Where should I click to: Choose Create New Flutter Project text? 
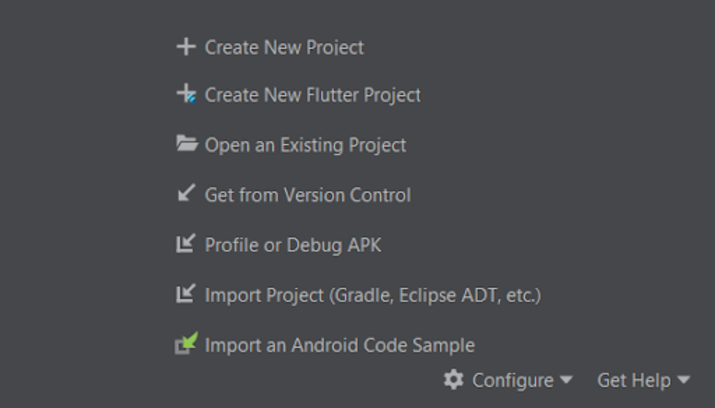click(x=312, y=95)
